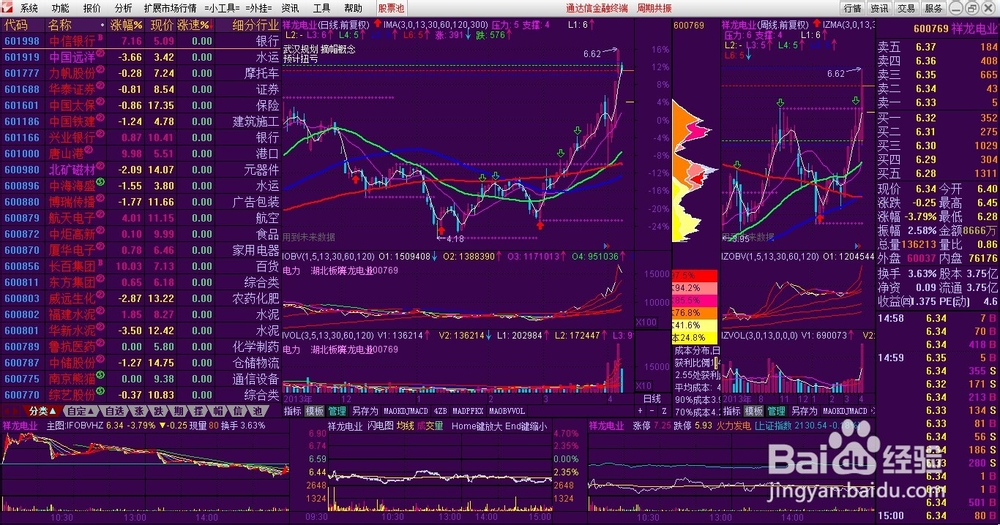
Task: Sort the list by 涨速% column header
Action: coord(195,26)
